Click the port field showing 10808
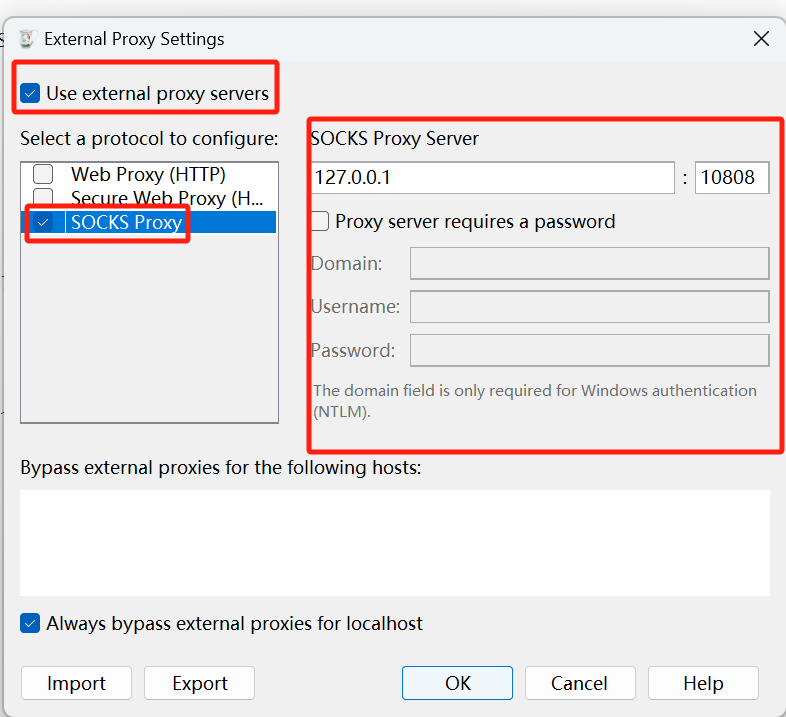Screen dimensions: 786x717 click(732, 178)
